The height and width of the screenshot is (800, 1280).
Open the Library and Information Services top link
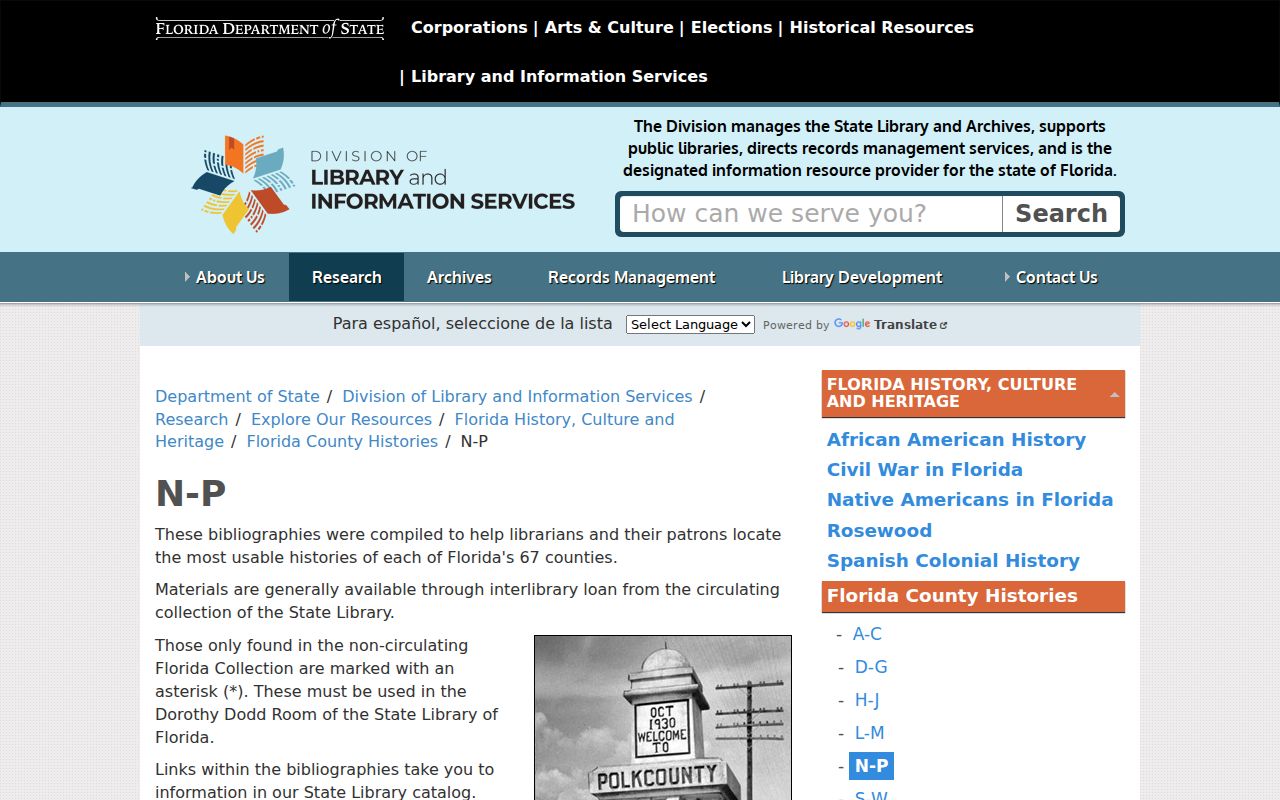(559, 76)
